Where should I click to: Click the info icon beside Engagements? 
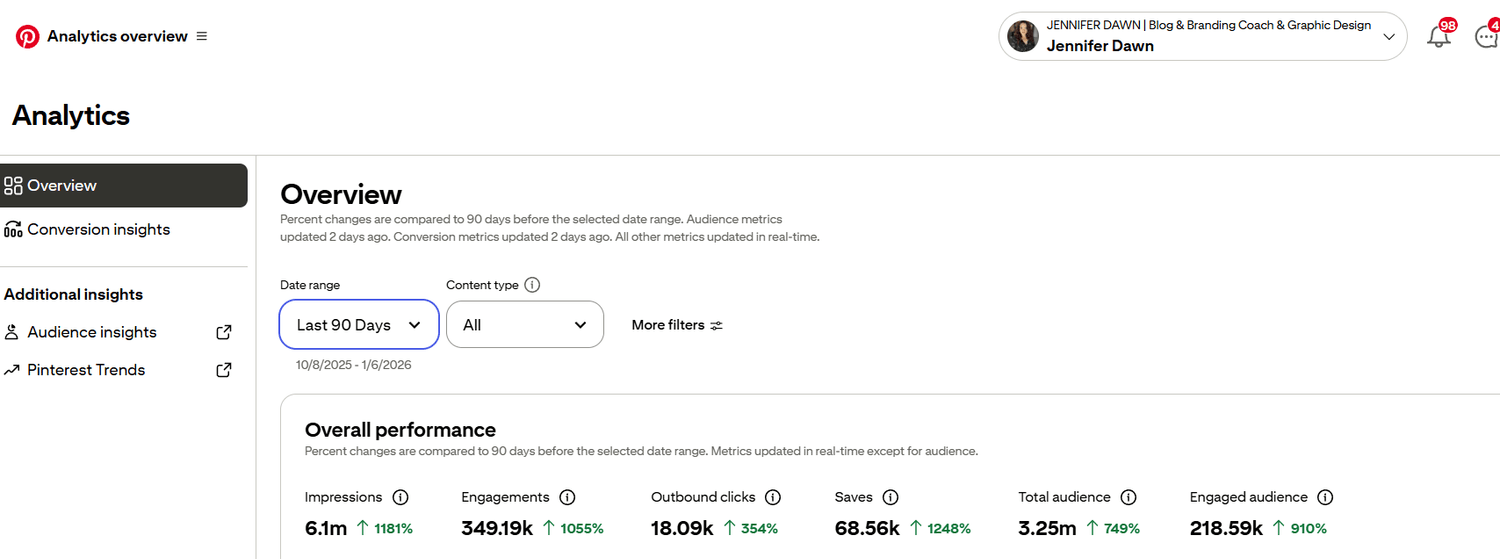(x=567, y=497)
